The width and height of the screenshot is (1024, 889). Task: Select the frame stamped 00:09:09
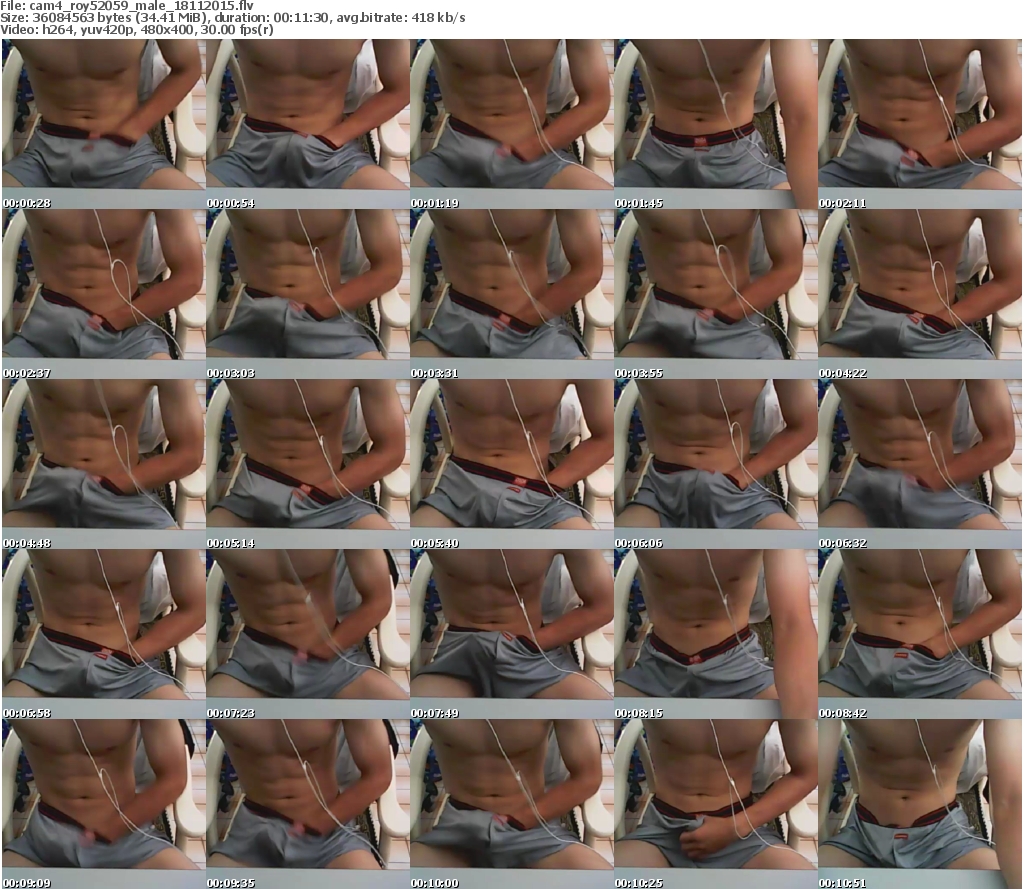click(x=103, y=804)
